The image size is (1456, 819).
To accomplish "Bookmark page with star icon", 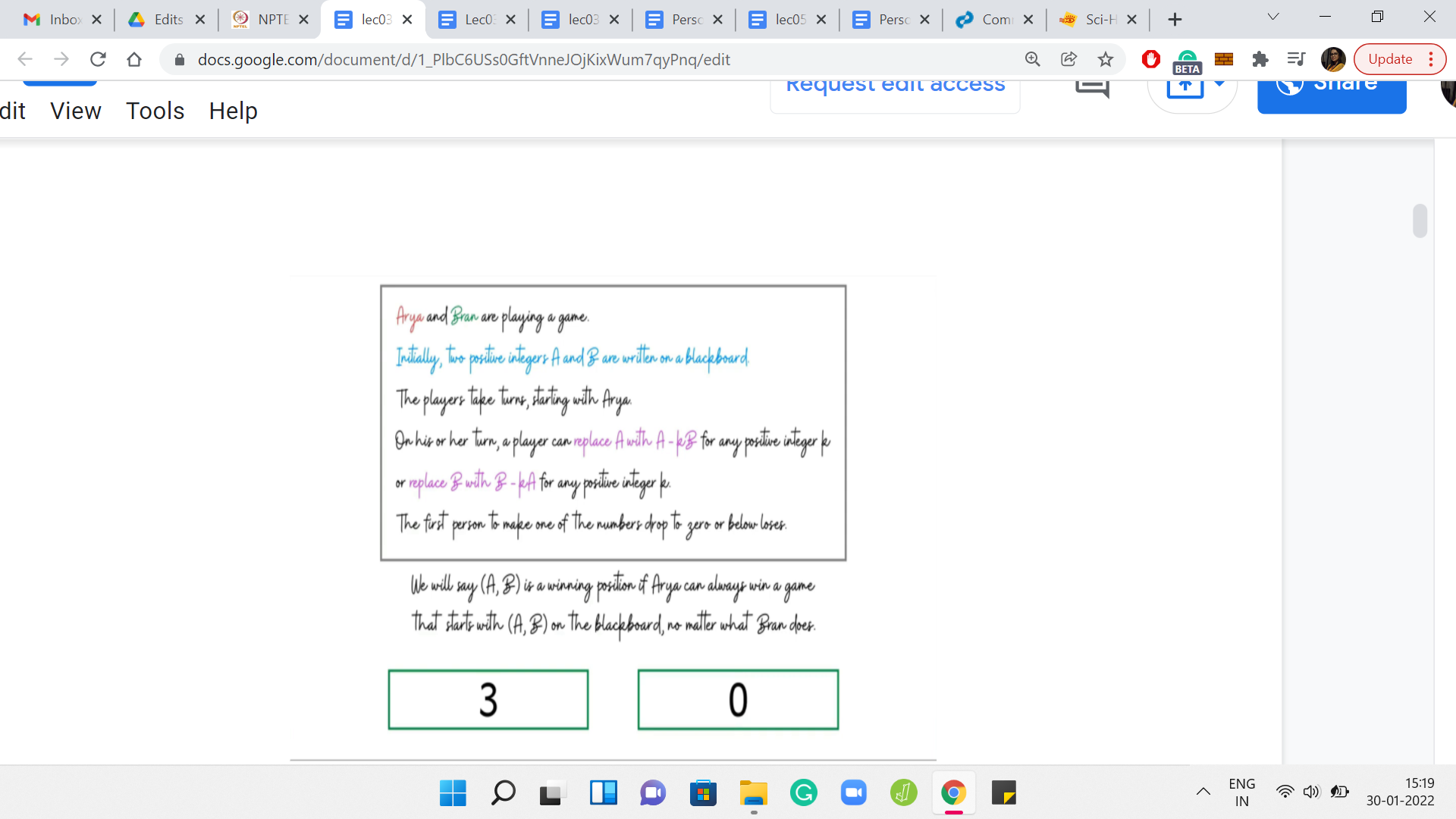I will coord(1106,59).
